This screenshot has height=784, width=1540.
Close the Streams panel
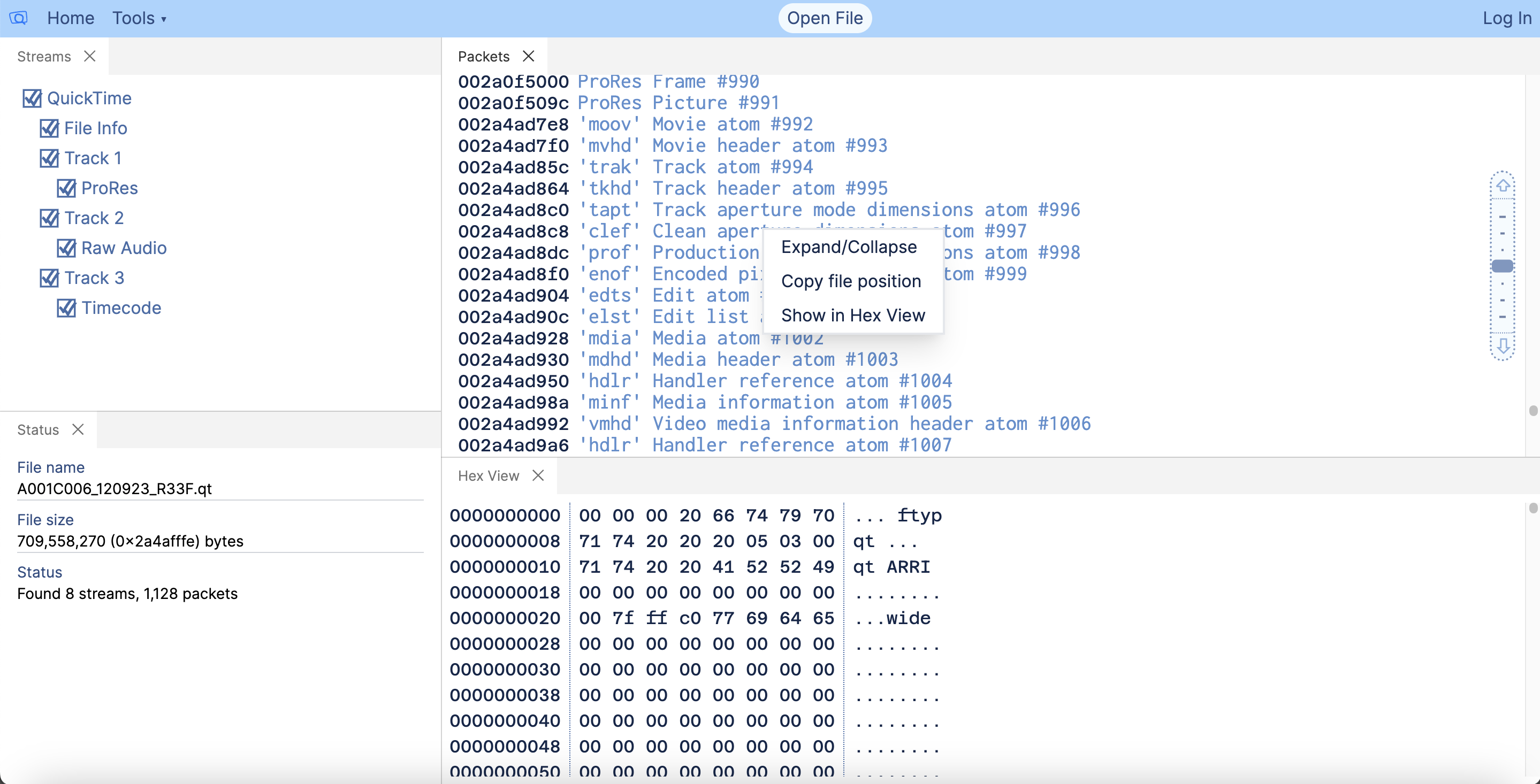(x=90, y=56)
